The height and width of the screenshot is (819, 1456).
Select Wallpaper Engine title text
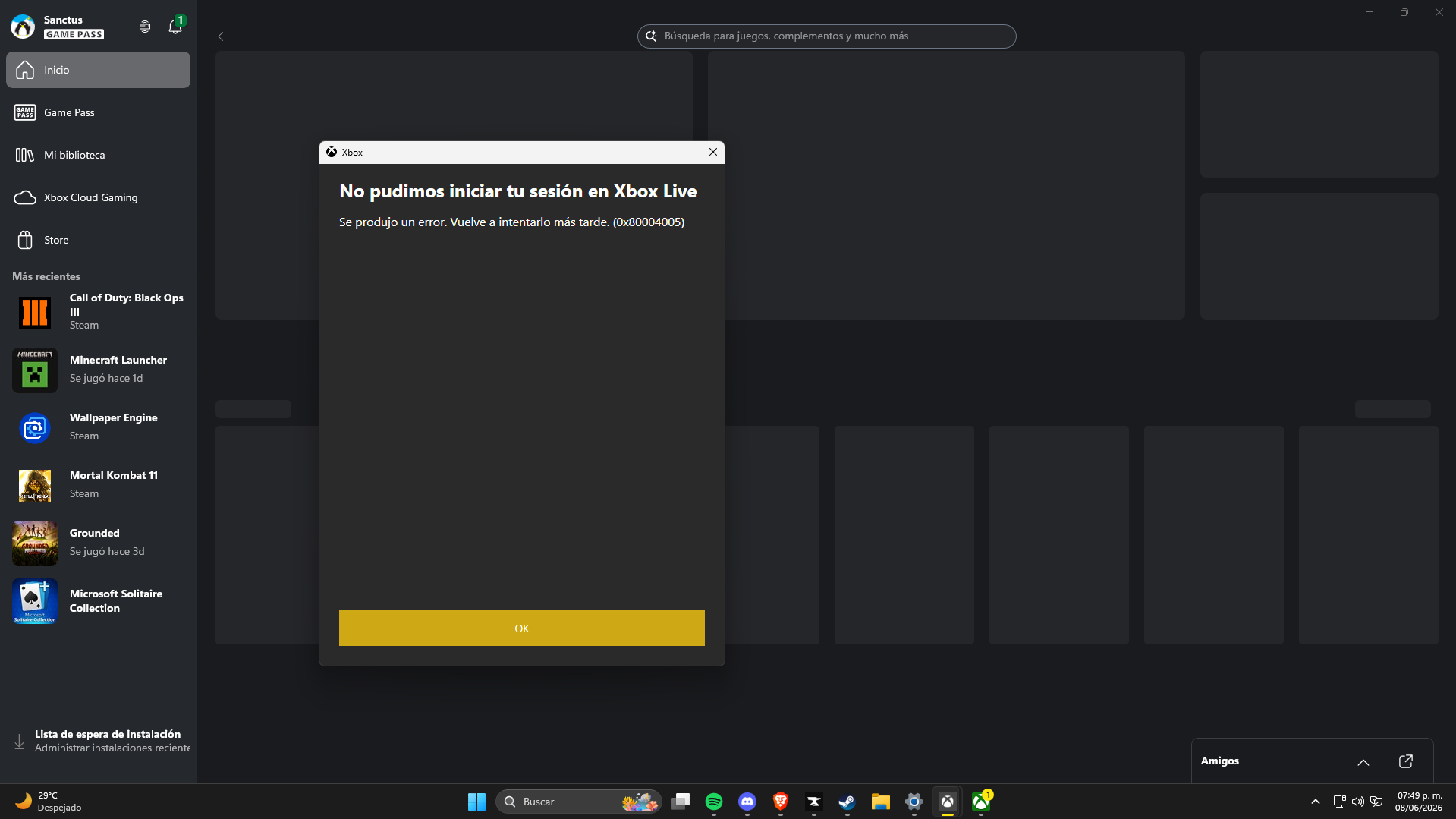[114, 417]
